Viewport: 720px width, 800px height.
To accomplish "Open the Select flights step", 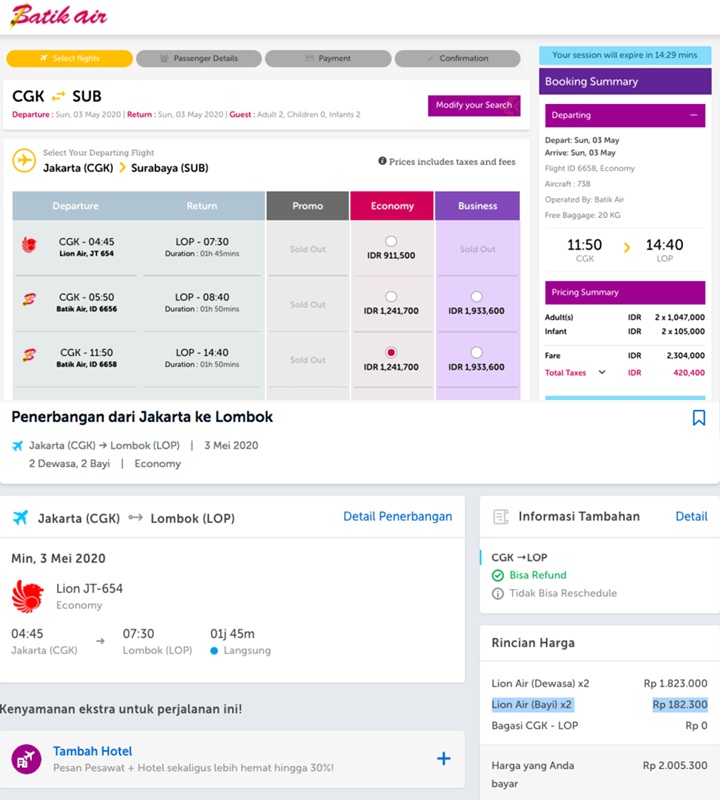I will click(69, 58).
